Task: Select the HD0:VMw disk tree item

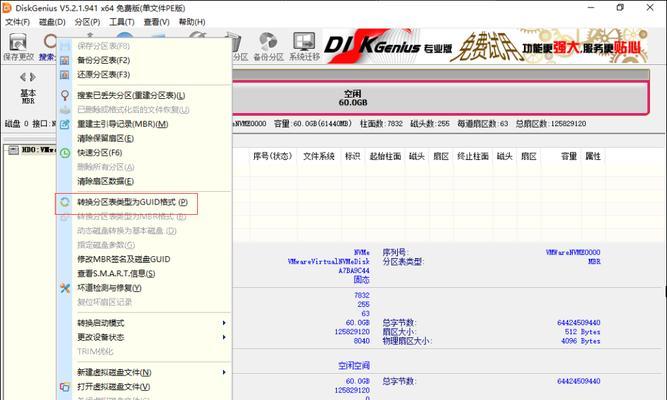Action: 38,150
